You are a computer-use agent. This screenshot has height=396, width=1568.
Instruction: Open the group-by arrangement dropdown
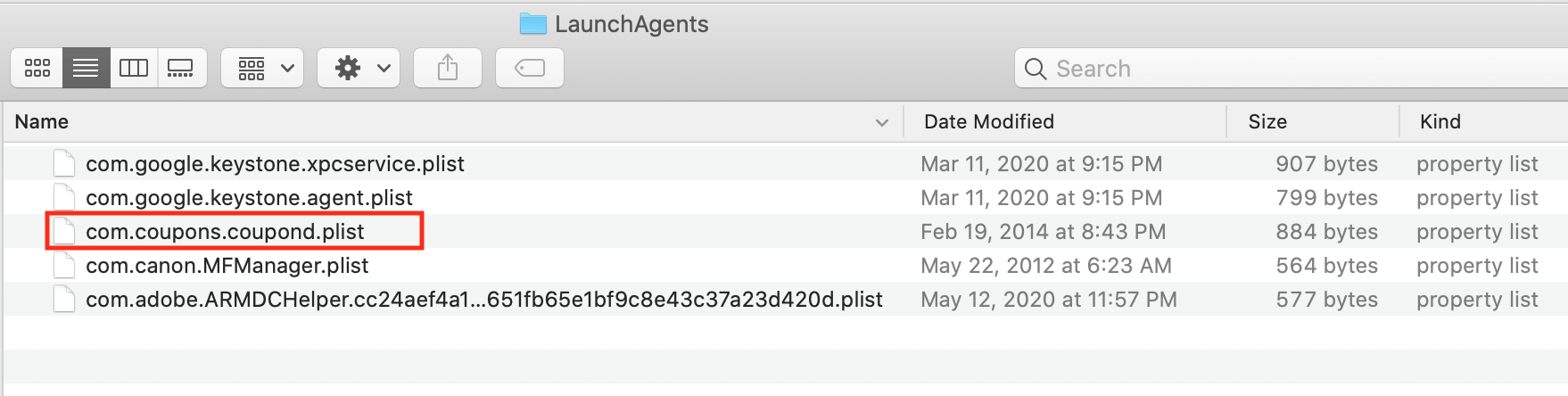263,68
